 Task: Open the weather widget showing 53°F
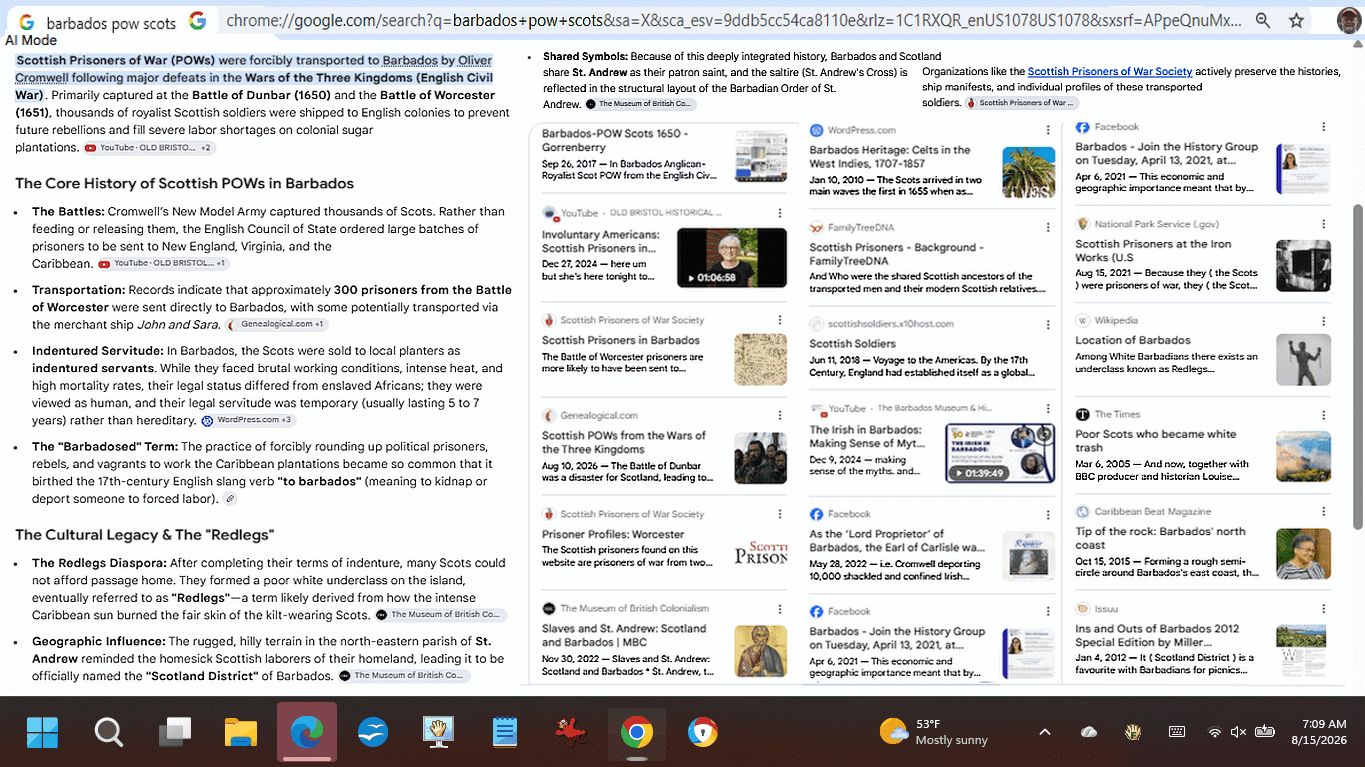tap(934, 732)
